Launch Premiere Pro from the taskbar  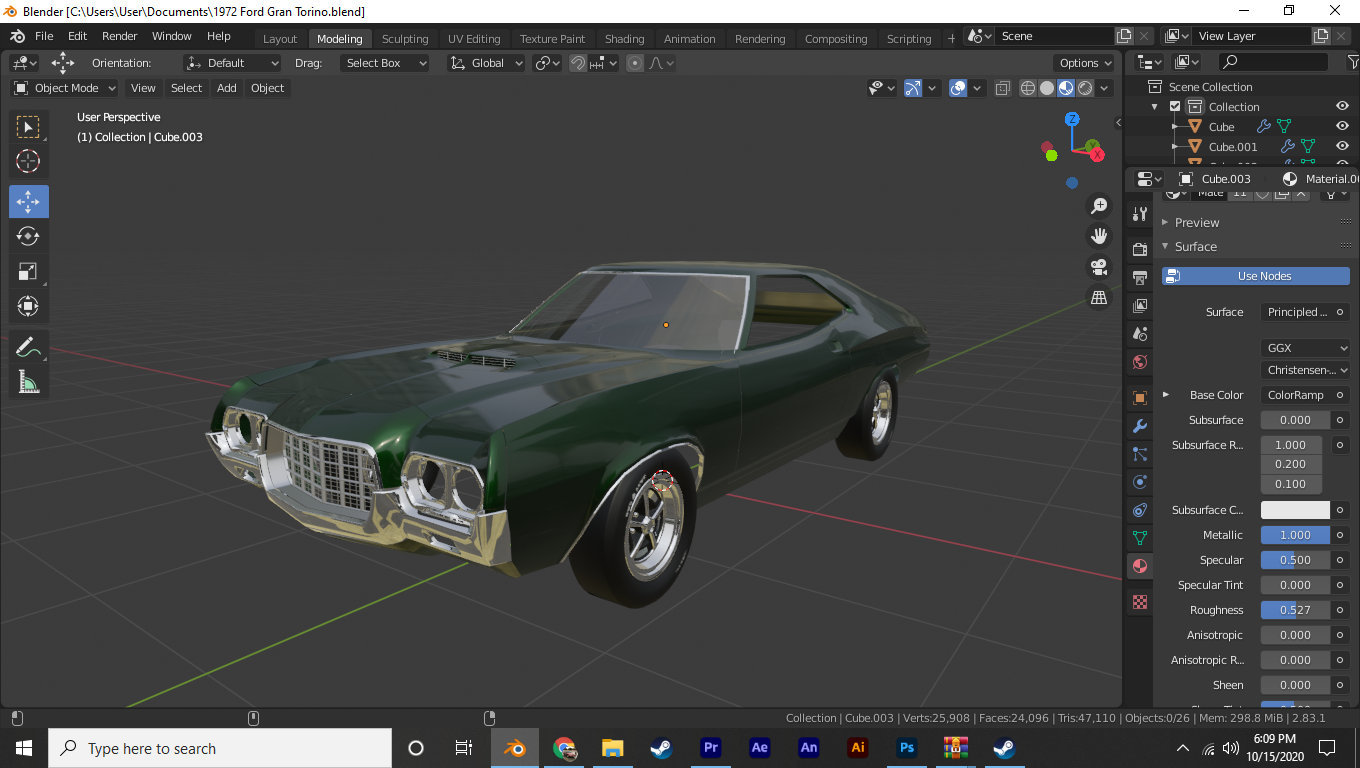coord(711,748)
